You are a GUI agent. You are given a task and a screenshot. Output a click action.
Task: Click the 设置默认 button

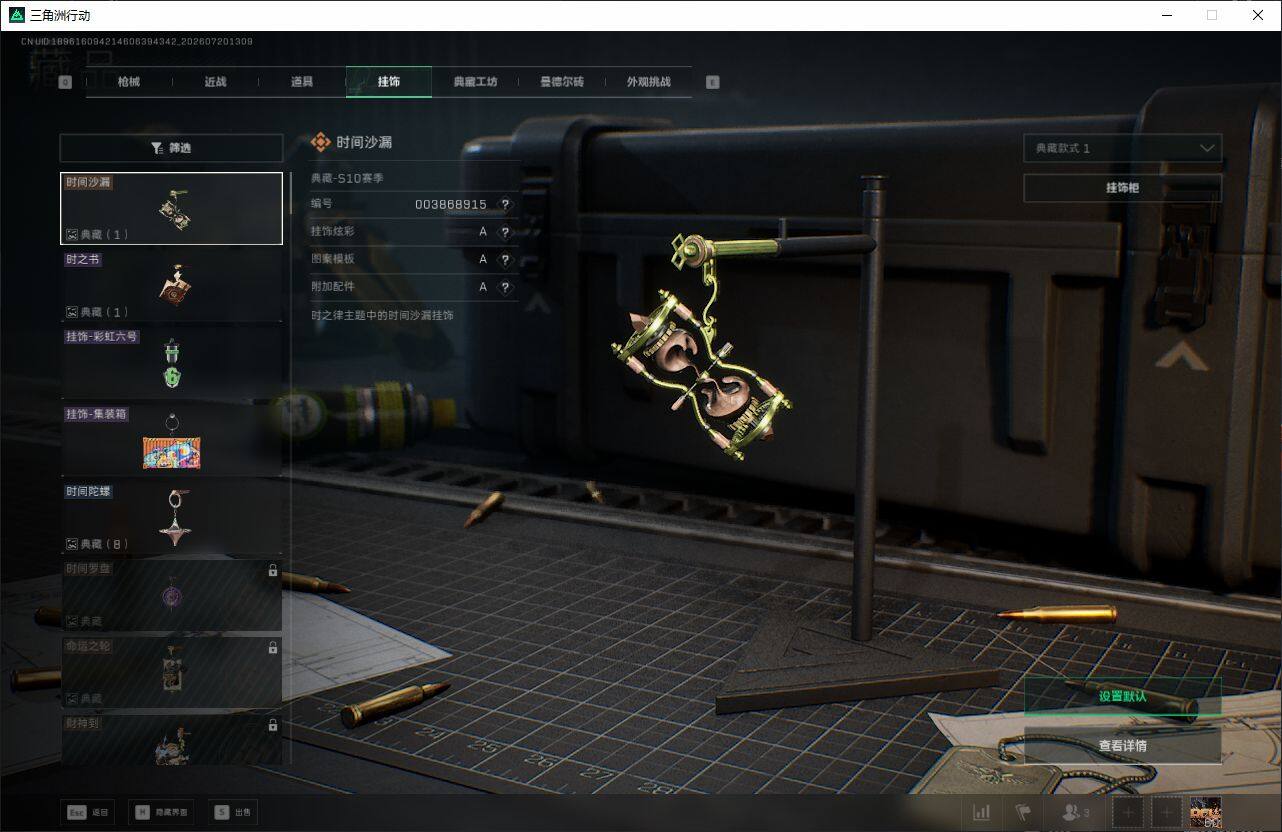pos(1122,696)
